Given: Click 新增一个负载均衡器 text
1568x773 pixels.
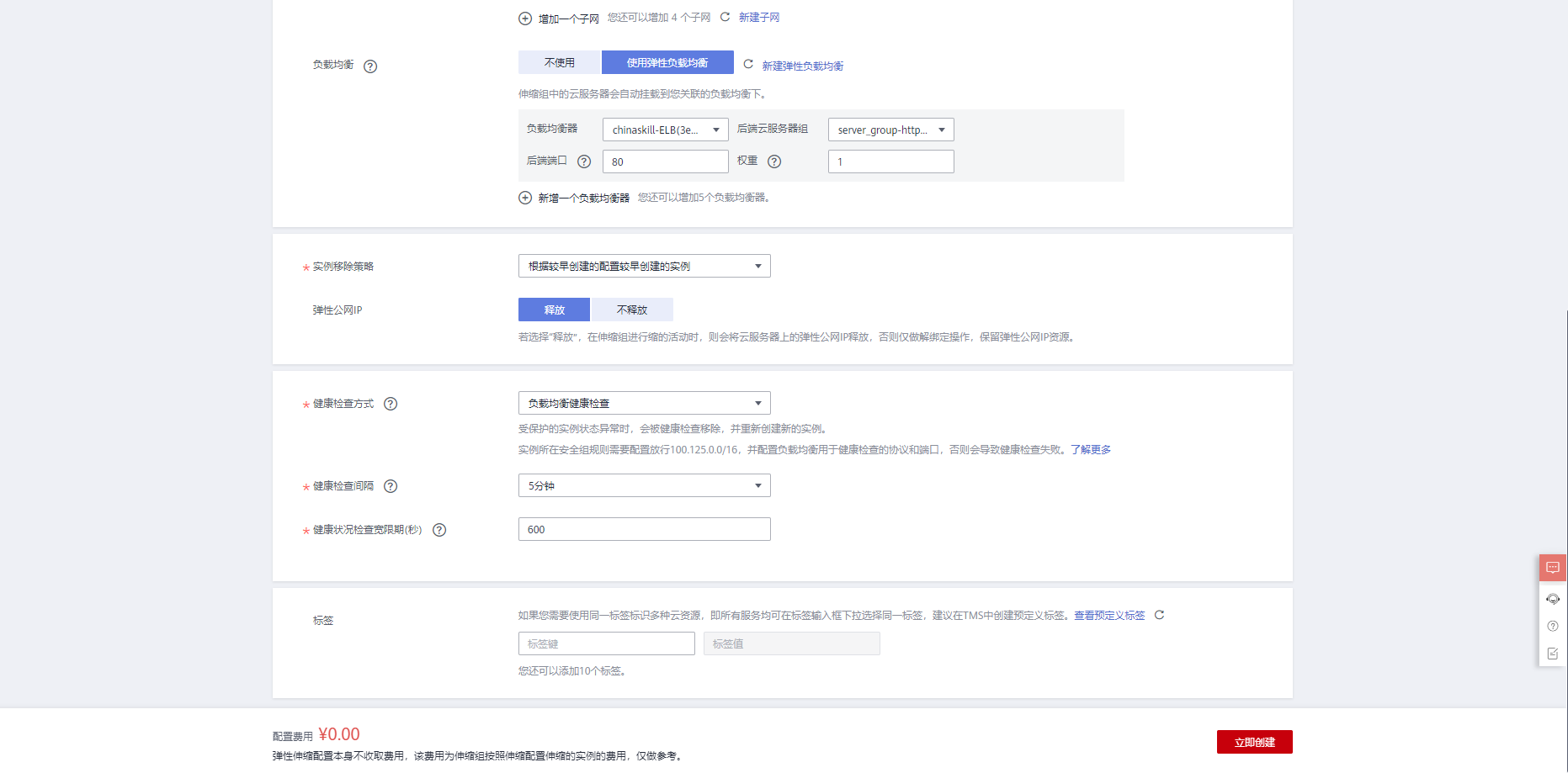Looking at the screenshot, I should click(584, 199).
